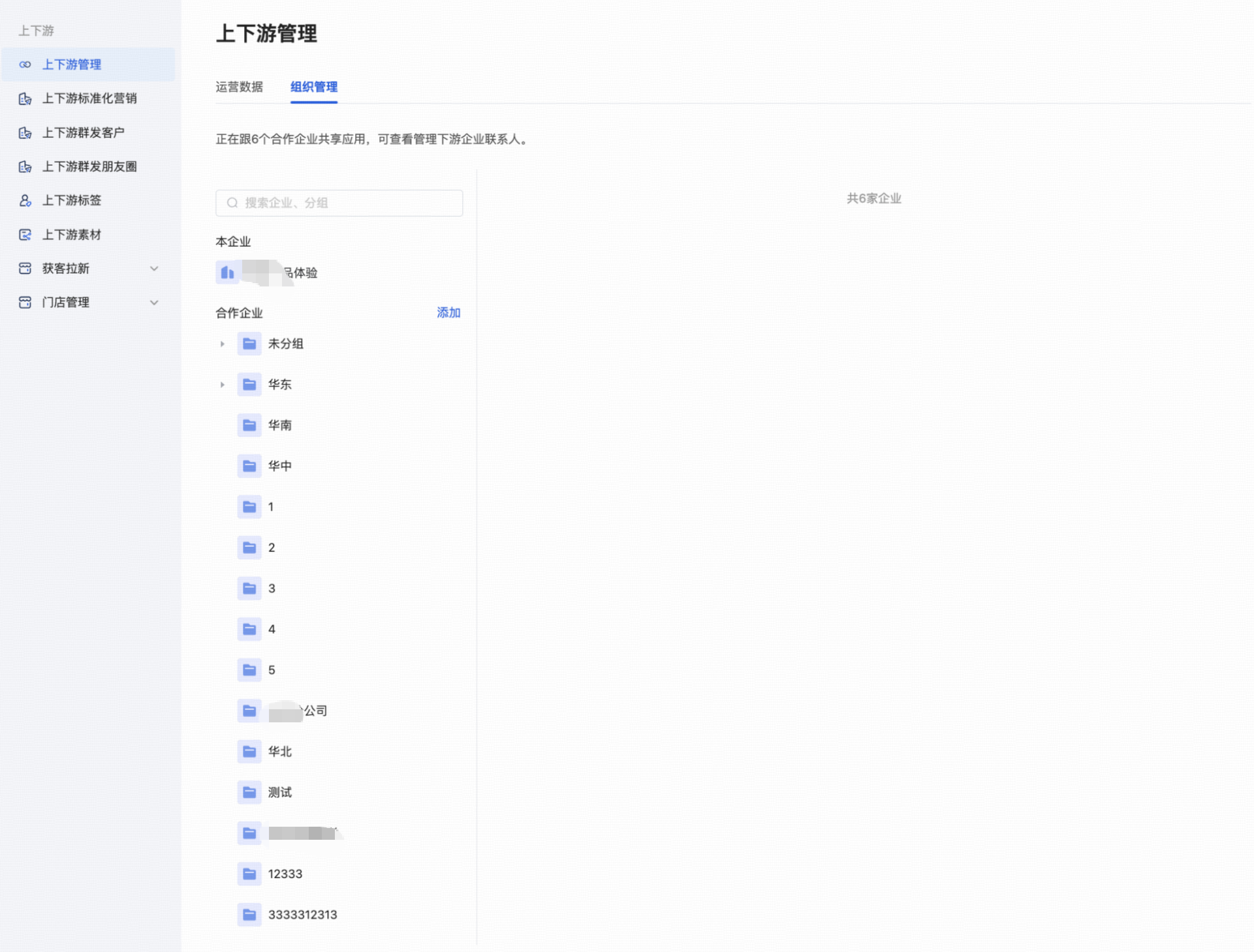Open 上下游群发客户 menu item
This screenshot has height=952, width=1254.
pos(88,132)
